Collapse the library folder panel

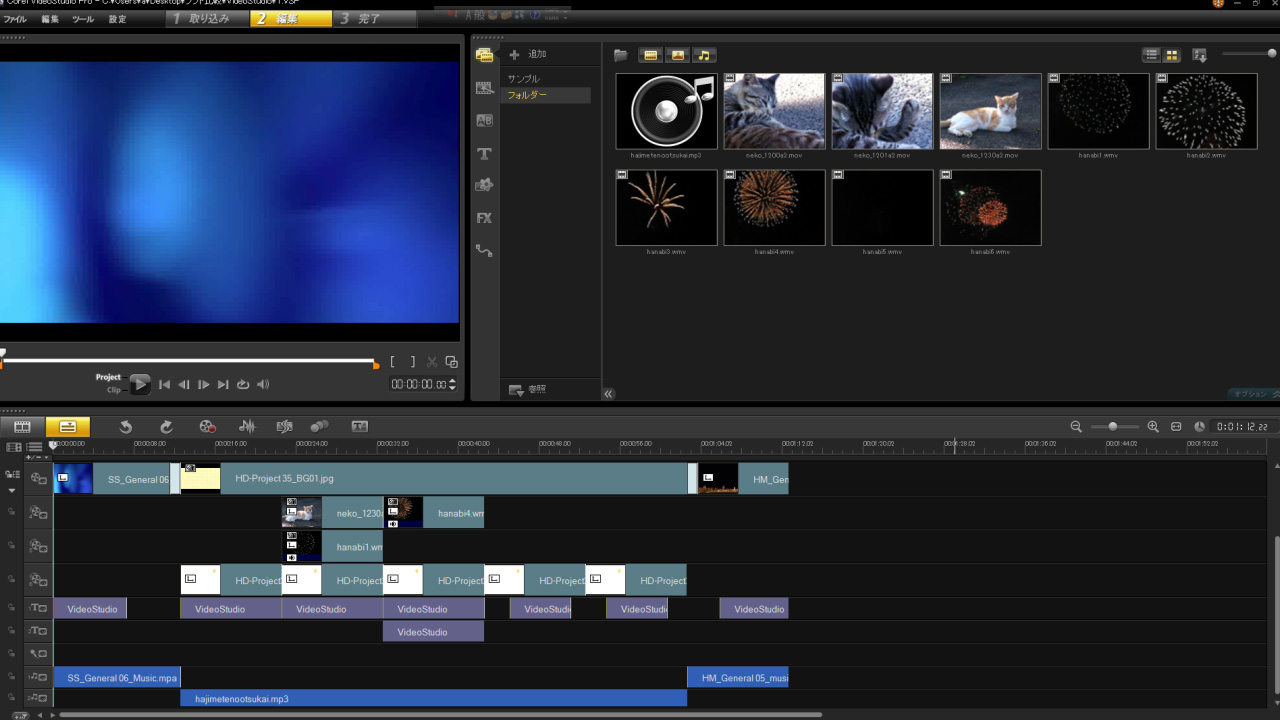[x=608, y=394]
